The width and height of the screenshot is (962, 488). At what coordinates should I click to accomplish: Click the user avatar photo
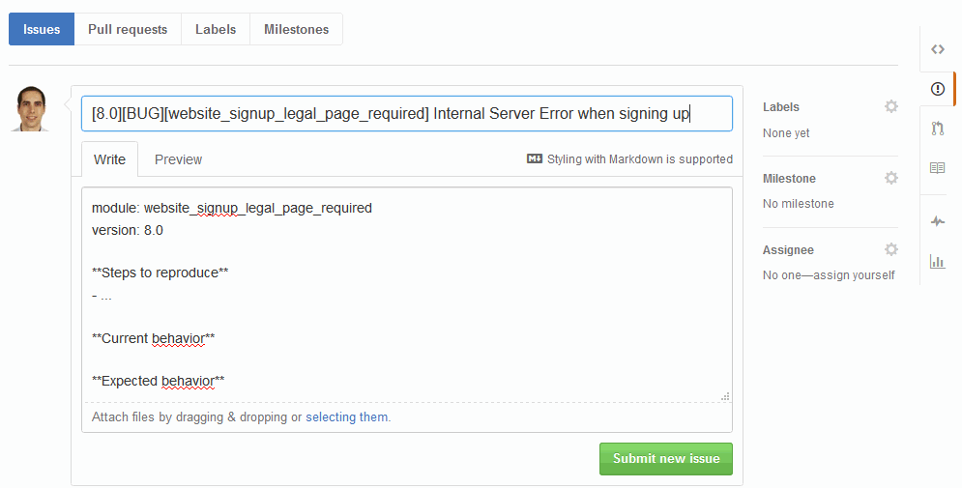32,109
